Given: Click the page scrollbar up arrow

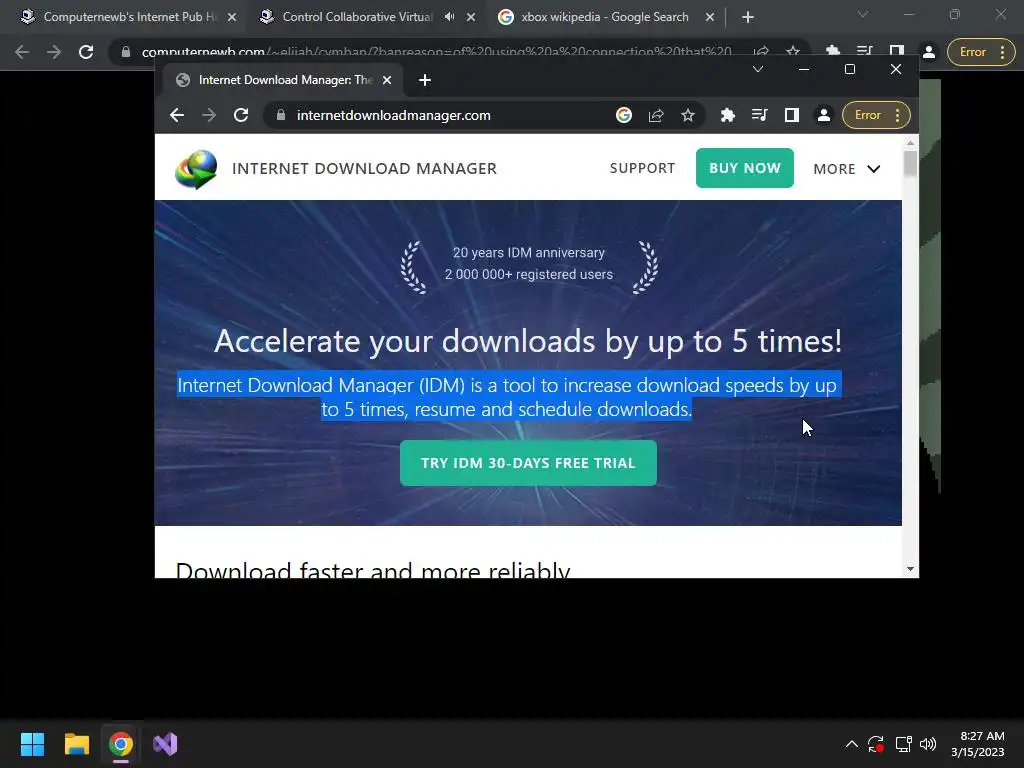Looking at the screenshot, I should [x=910, y=143].
